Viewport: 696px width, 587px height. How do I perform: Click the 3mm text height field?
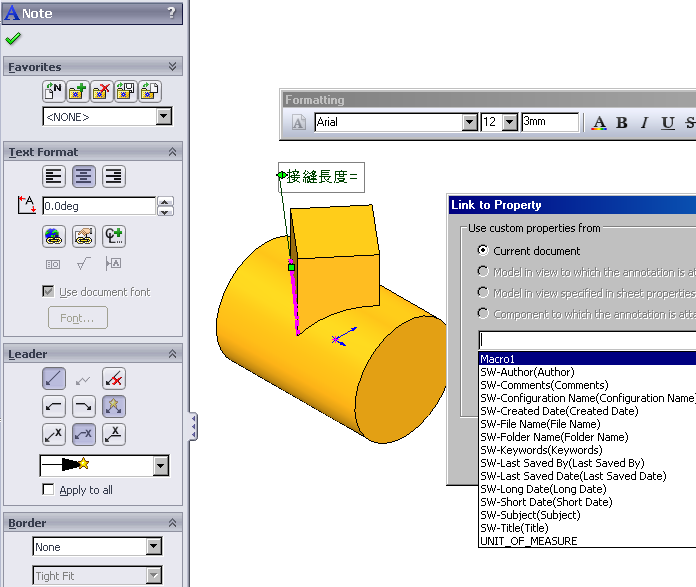coord(550,122)
